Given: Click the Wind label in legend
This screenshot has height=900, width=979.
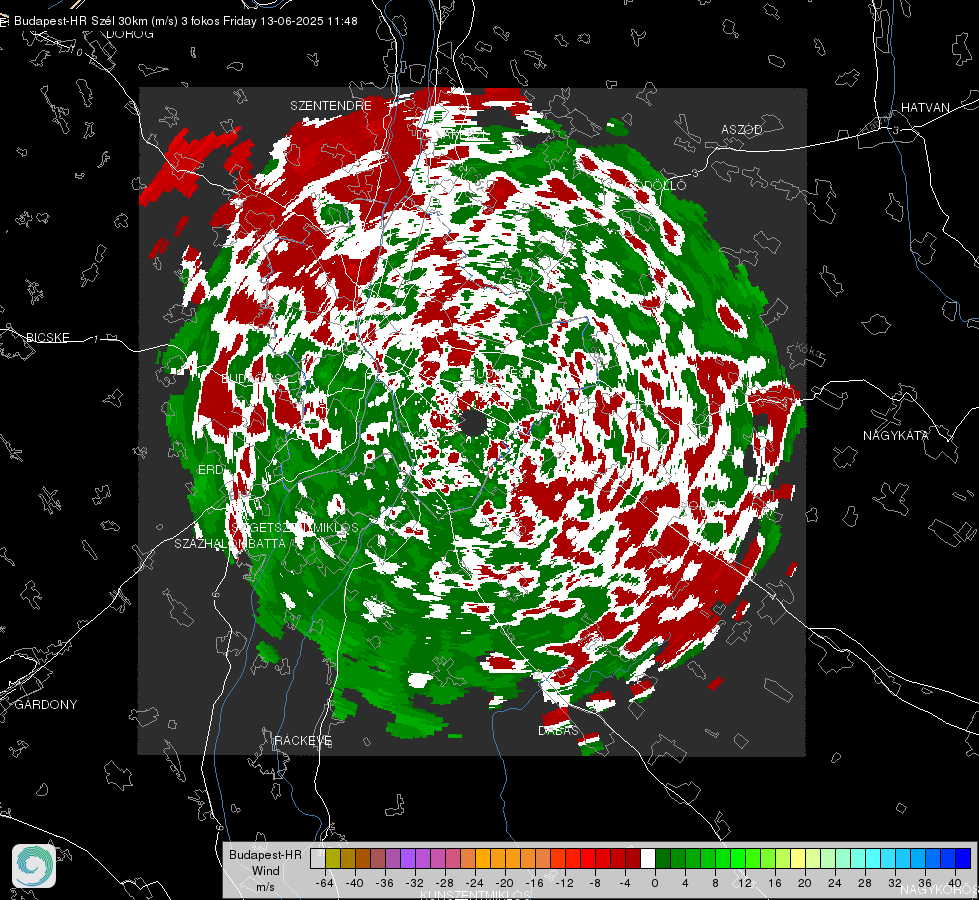Looking at the screenshot, I should pos(265,870).
